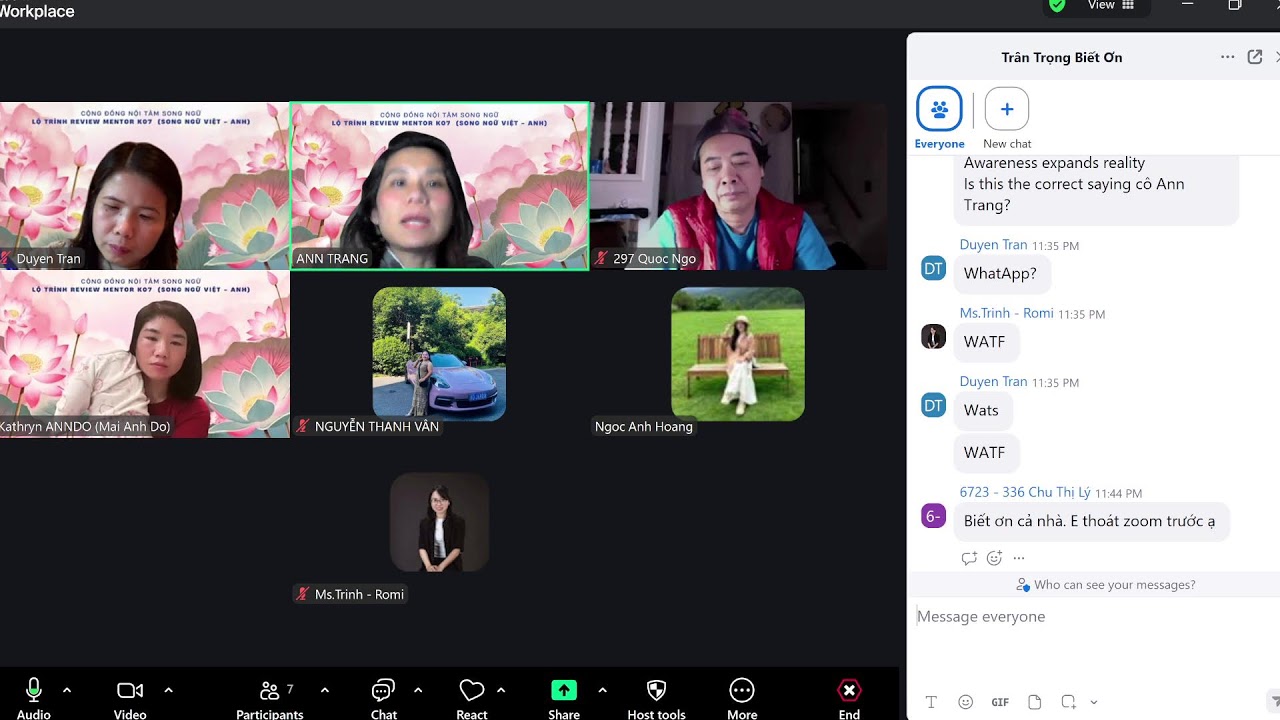
Task: Click the muted mic icon beside NGUYỄN THANH VÂN
Action: pyautogui.click(x=303, y=426)
